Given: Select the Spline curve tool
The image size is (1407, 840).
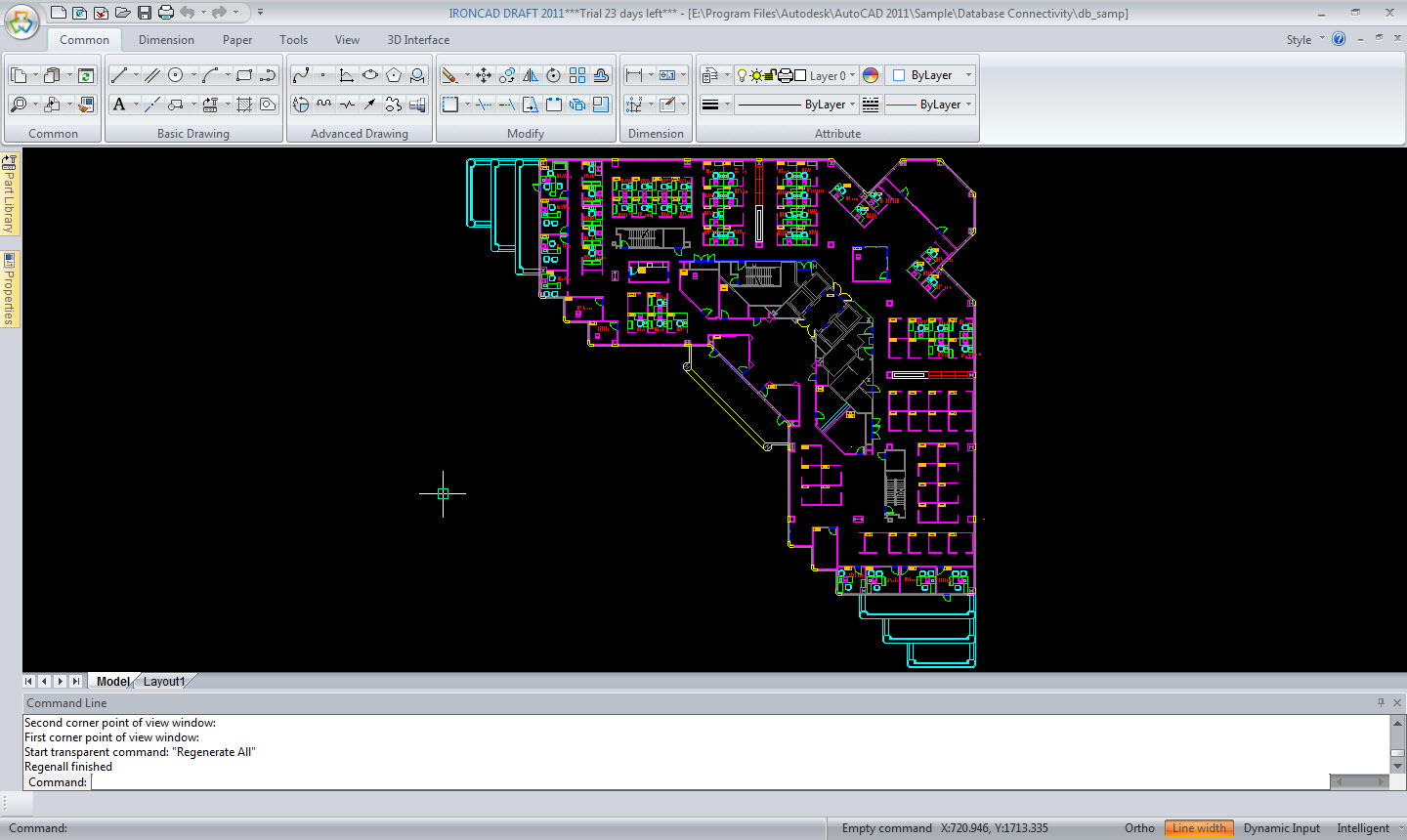Looking at the screenshot, I should pos(301,75).
